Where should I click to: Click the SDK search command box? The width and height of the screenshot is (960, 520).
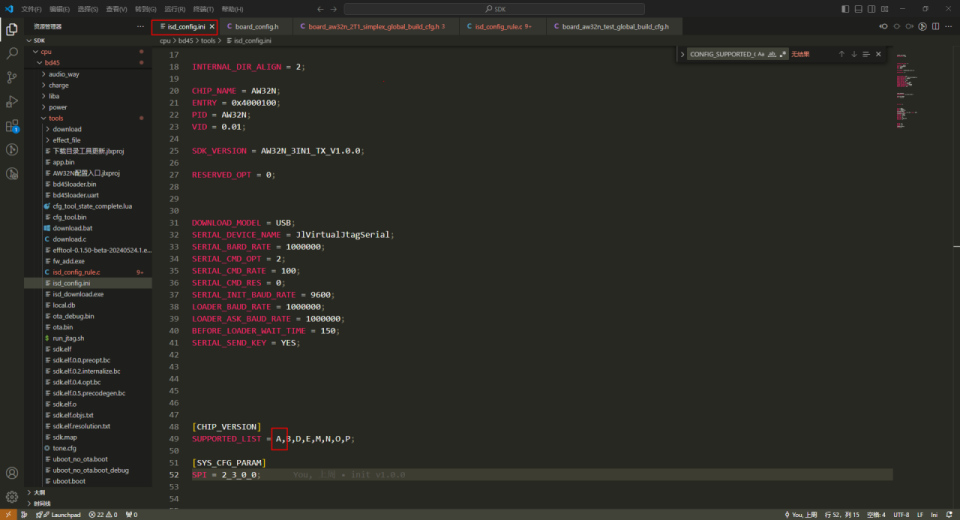(494, 9)
